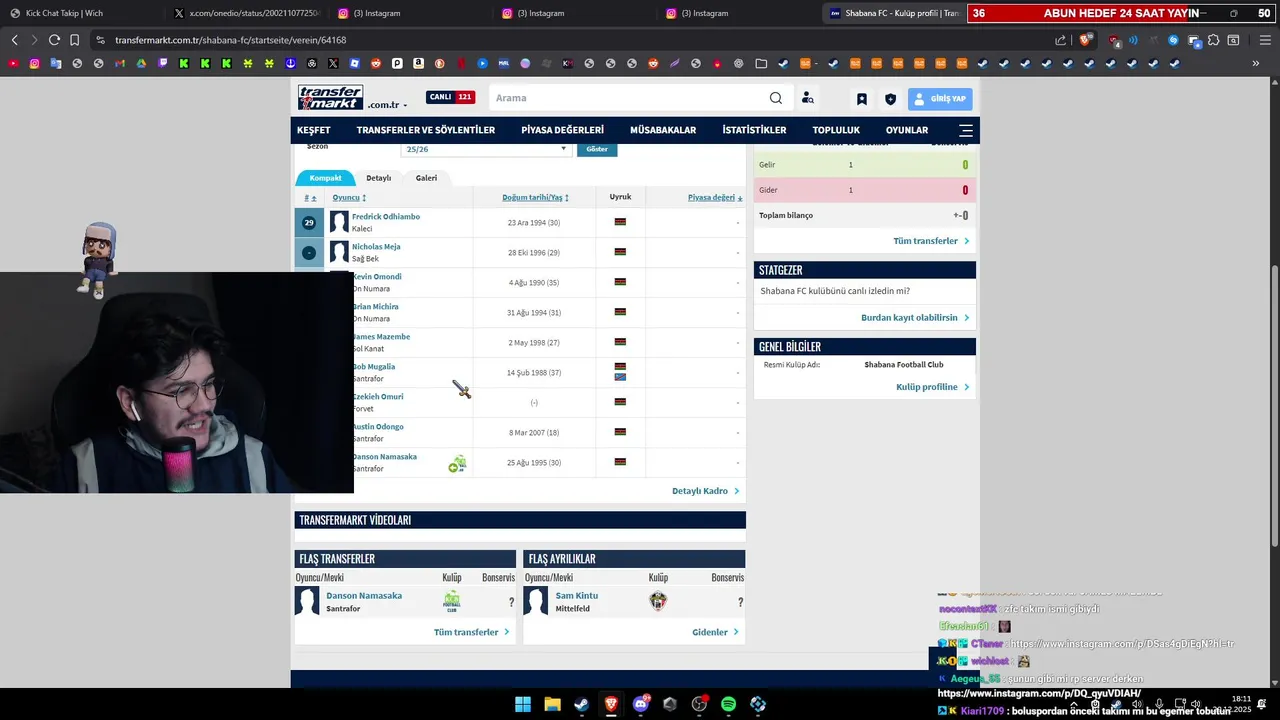Sort squad by Piyasa değeri column
This screenshot has width=1280, height=720.
(x=715, y=198)
